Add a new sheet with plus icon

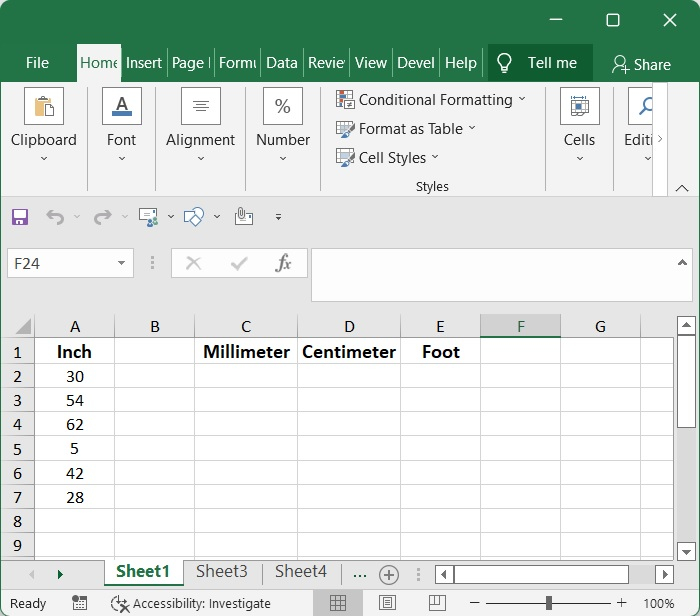(389, 574)
